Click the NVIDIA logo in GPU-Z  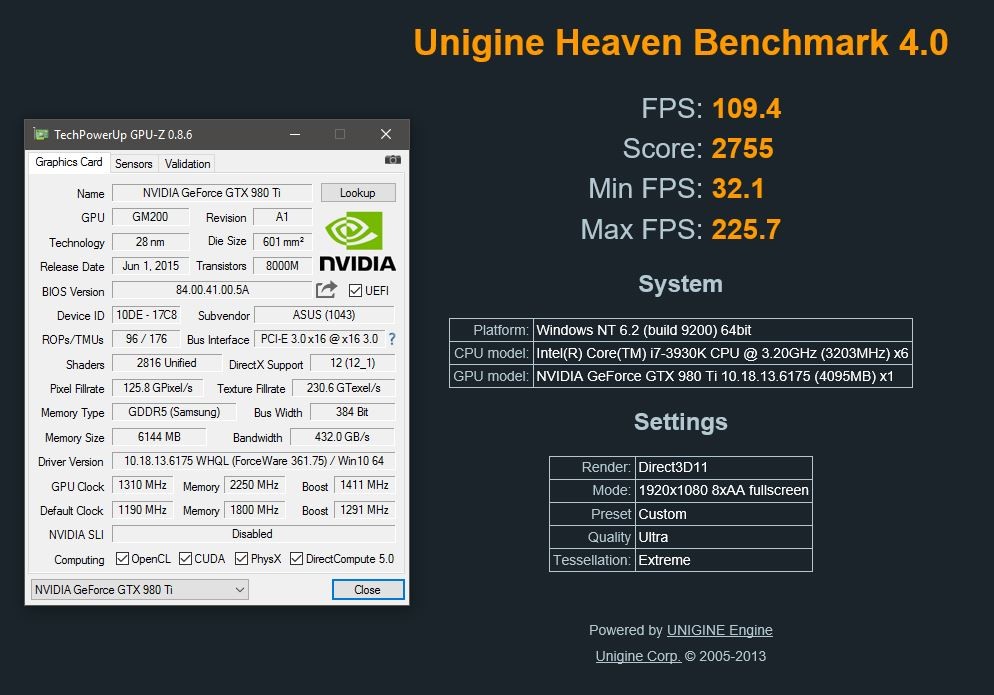pyautogui.click(x=358, y=242)
